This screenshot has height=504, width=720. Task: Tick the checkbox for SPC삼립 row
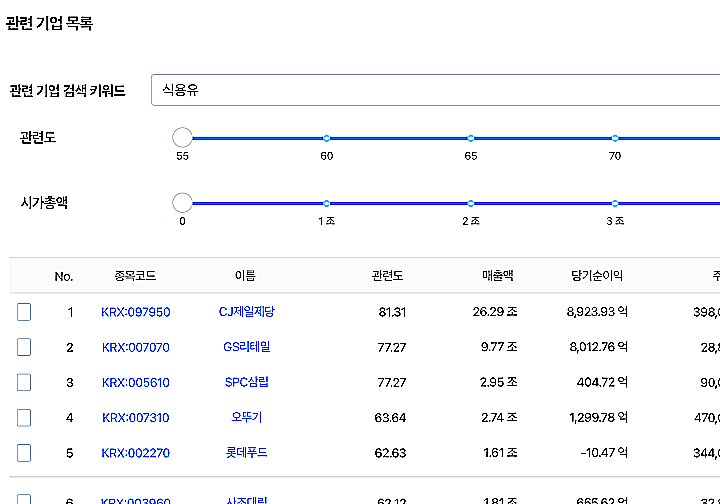tap(24, 382)
